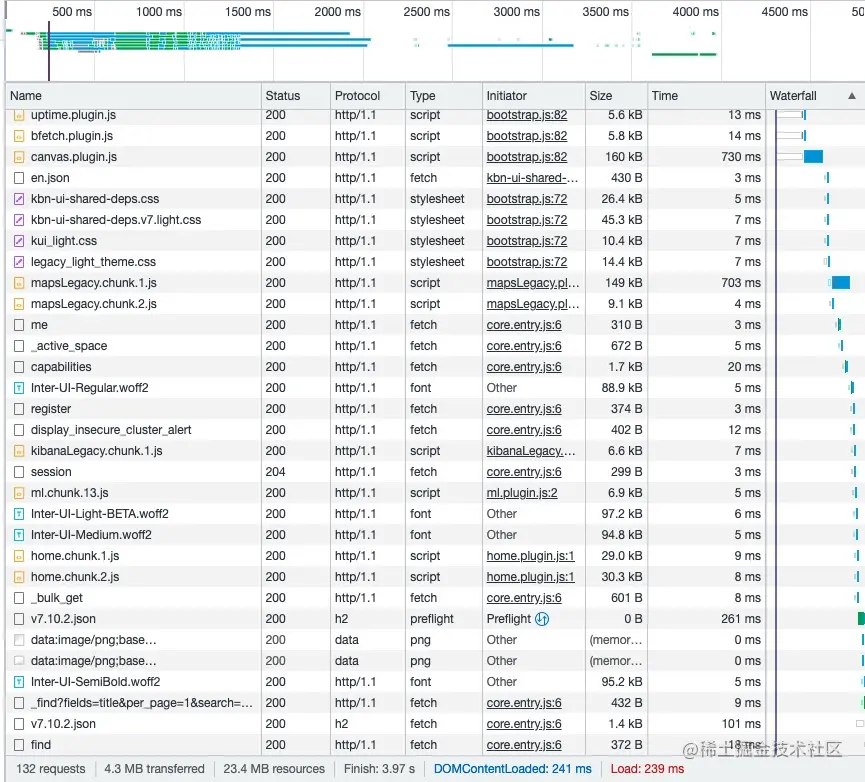Click the Preflight request swap icon

coord(542,619)
